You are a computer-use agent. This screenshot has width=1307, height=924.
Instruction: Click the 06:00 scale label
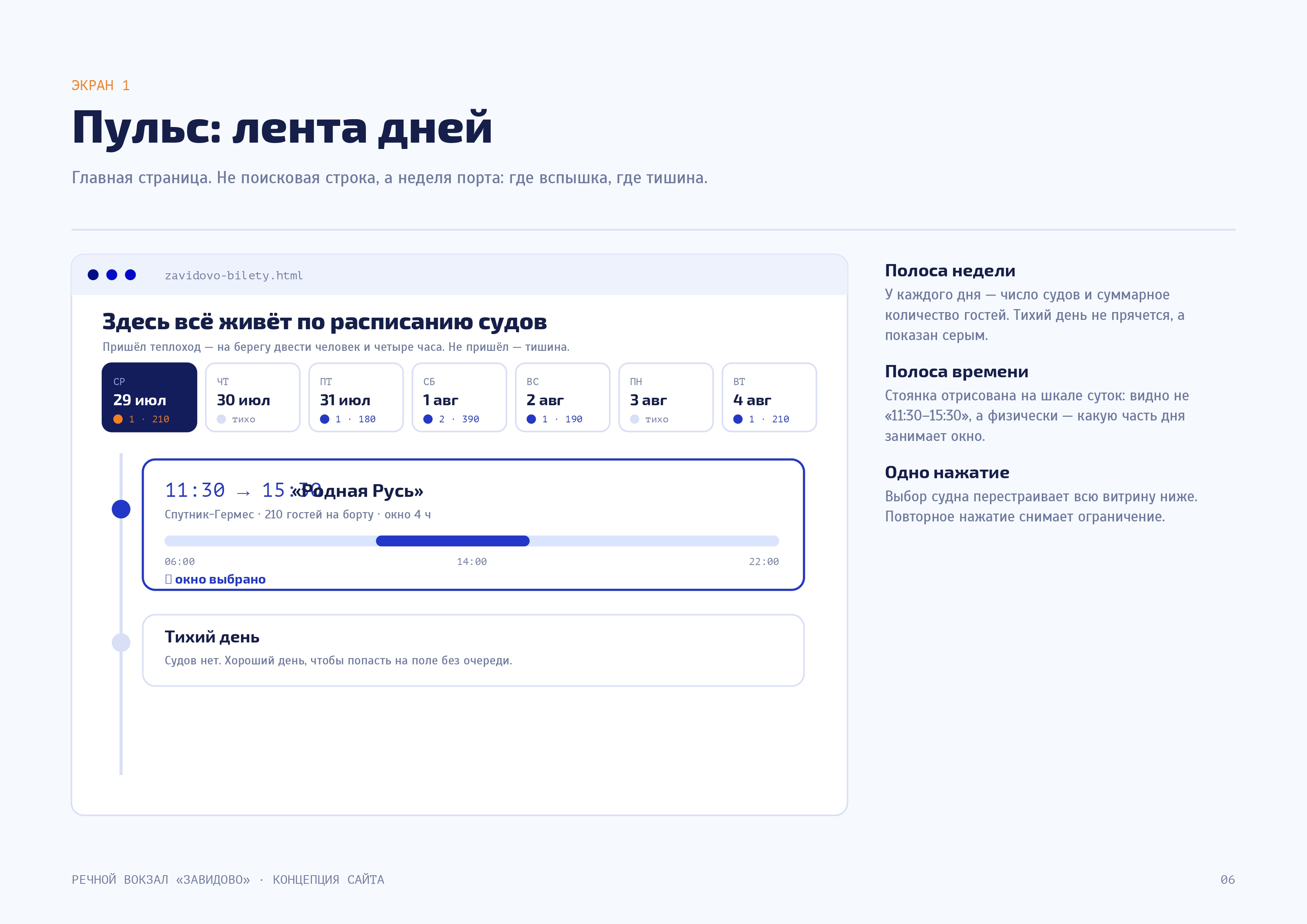(179, 562)
